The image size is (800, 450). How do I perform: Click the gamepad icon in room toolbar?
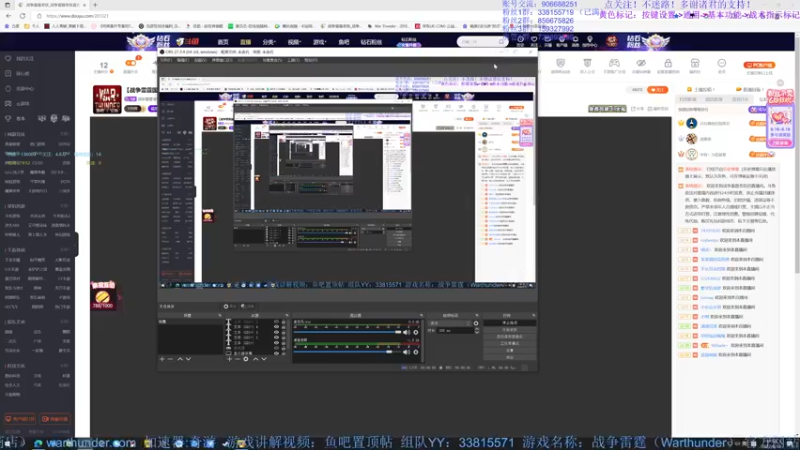click(614, 63)
